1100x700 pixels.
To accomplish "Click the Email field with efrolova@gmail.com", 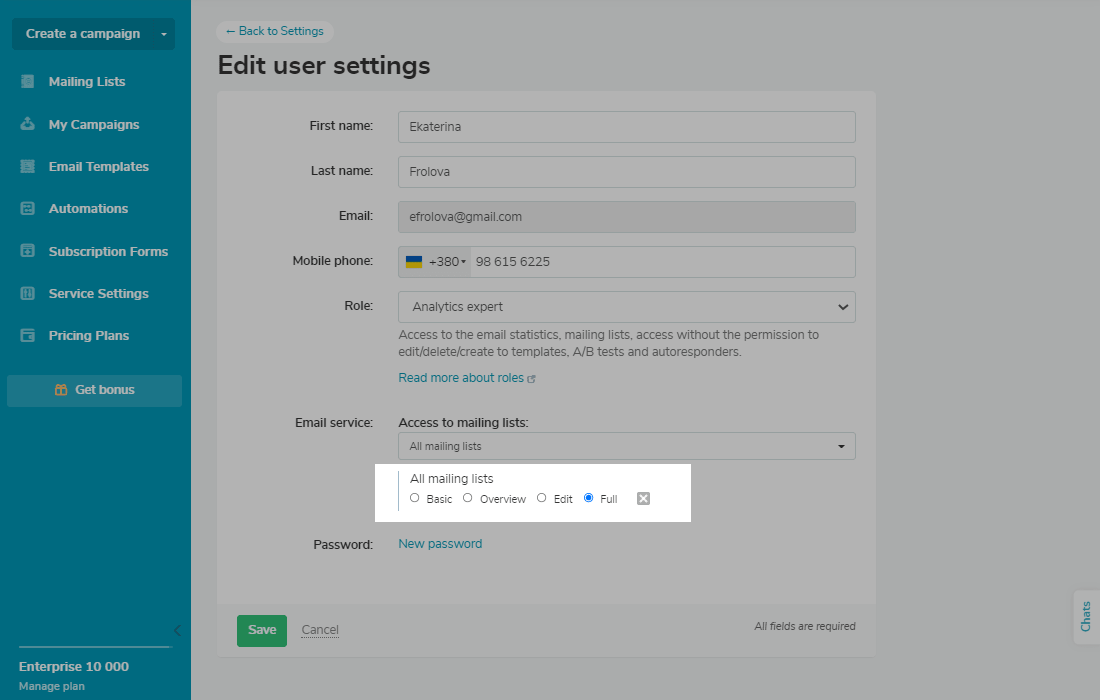I will pos(626,217).
